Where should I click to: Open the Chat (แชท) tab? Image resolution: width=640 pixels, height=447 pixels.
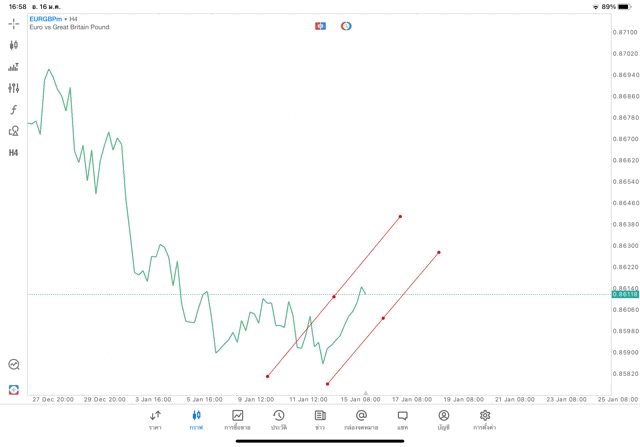(x=402, y=419)
